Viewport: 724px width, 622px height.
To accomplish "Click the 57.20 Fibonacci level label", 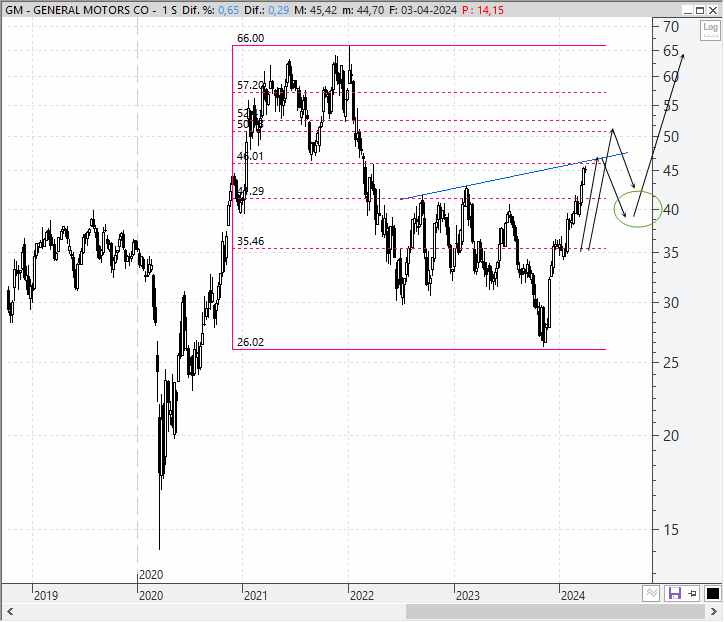I will pos(251,85).
